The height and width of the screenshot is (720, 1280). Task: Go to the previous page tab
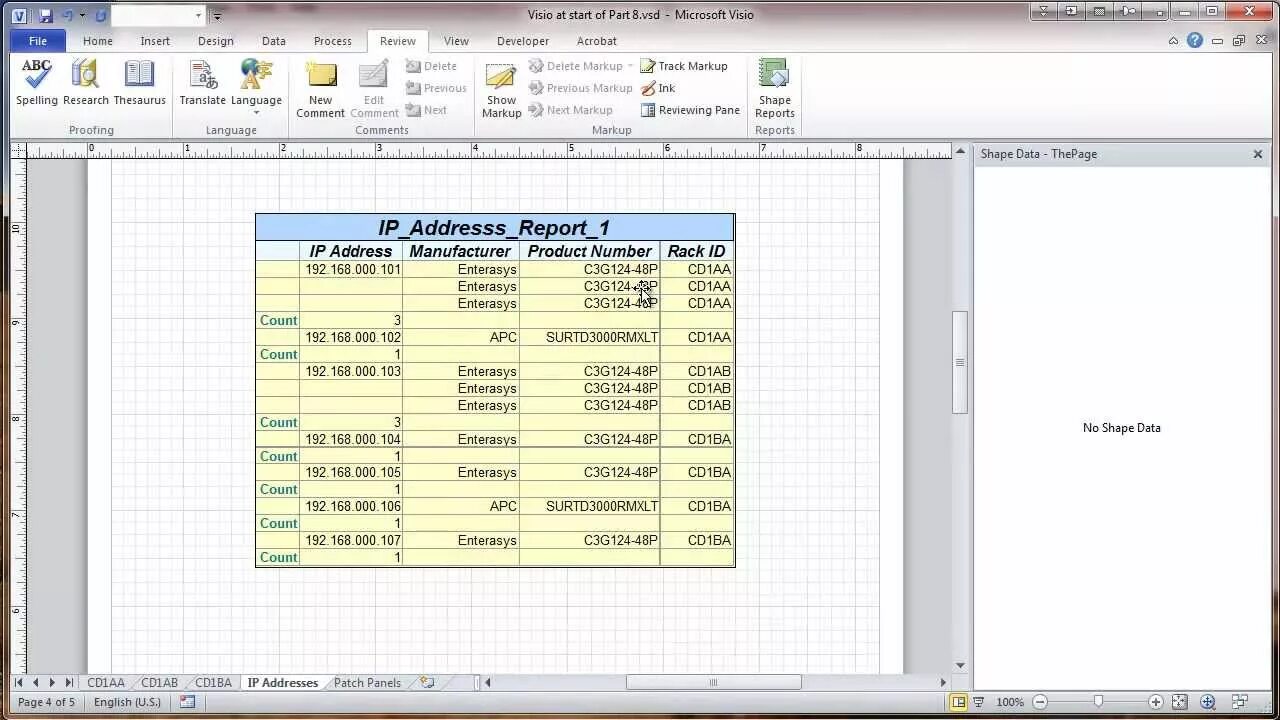point(35,683)
